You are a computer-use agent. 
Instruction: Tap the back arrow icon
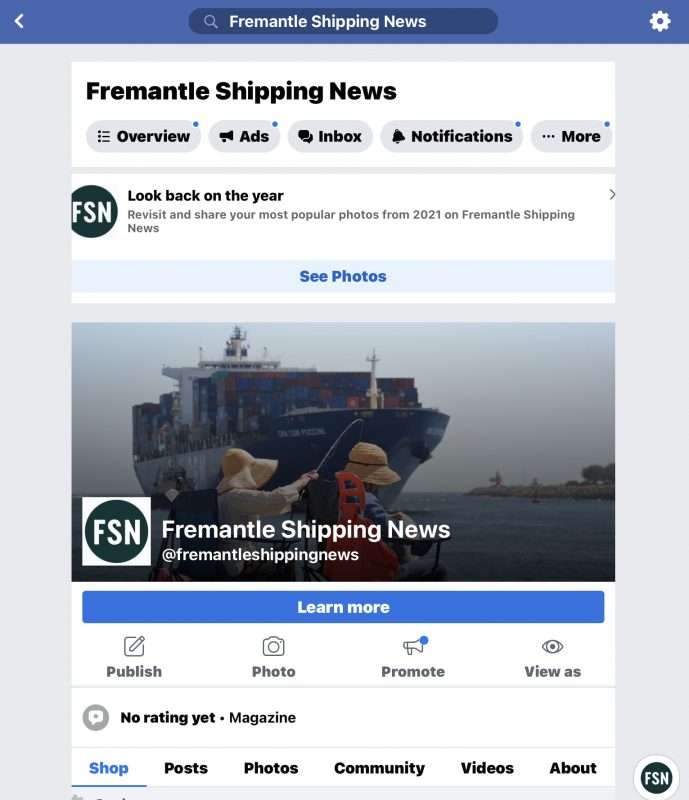click(x=19, y=21)
